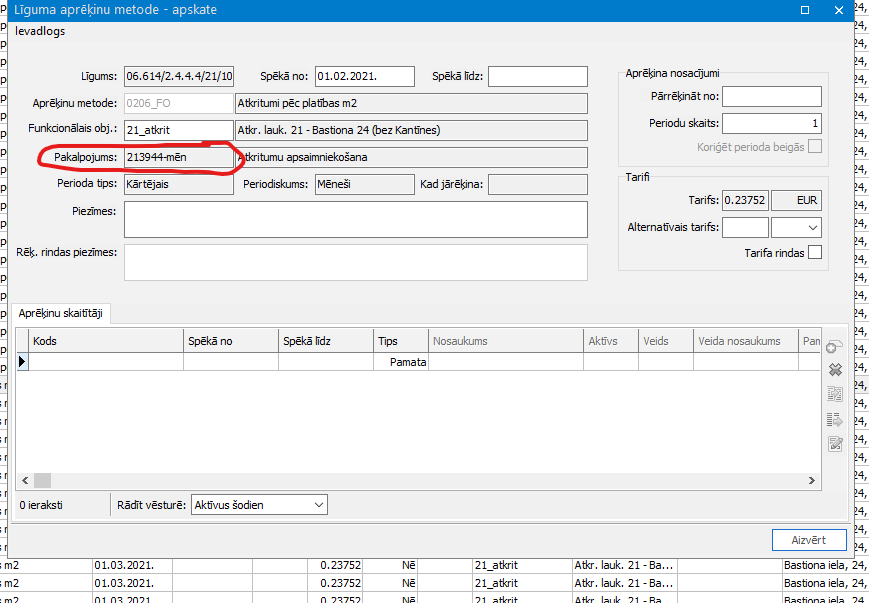The height and width of the screenshot is (603, 869).
Task: Click the list-with-arrow move rows icon
Action: pos(836,419)
